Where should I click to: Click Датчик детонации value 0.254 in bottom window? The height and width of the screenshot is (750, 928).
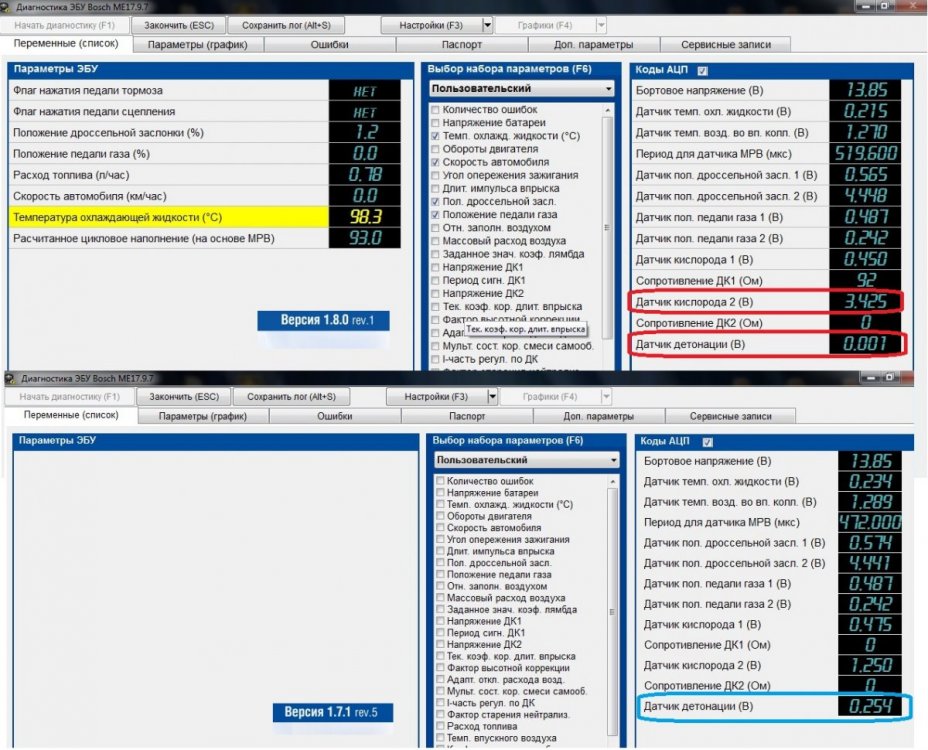870,706
